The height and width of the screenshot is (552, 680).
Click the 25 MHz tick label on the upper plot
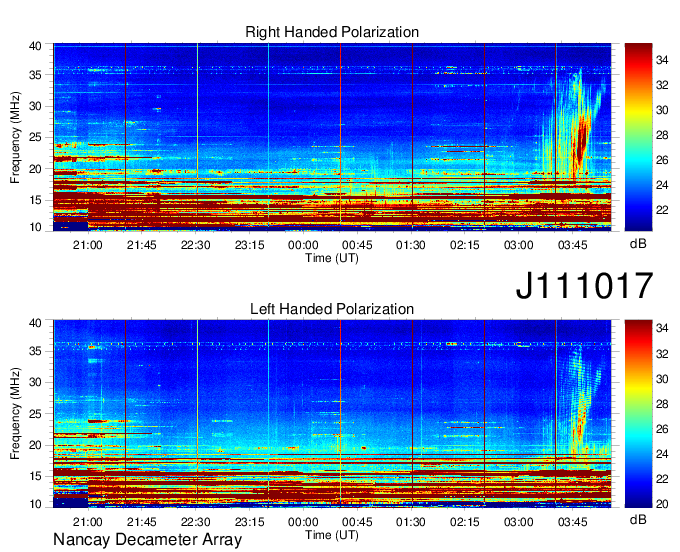[35, 137]
